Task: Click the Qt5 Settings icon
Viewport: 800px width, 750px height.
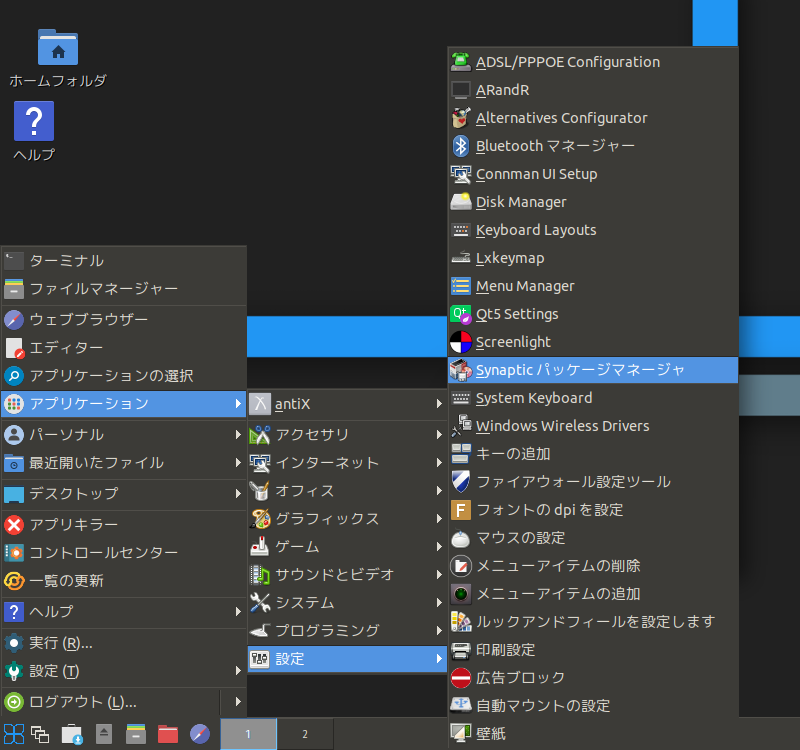Action: click(x=461, y=314)
